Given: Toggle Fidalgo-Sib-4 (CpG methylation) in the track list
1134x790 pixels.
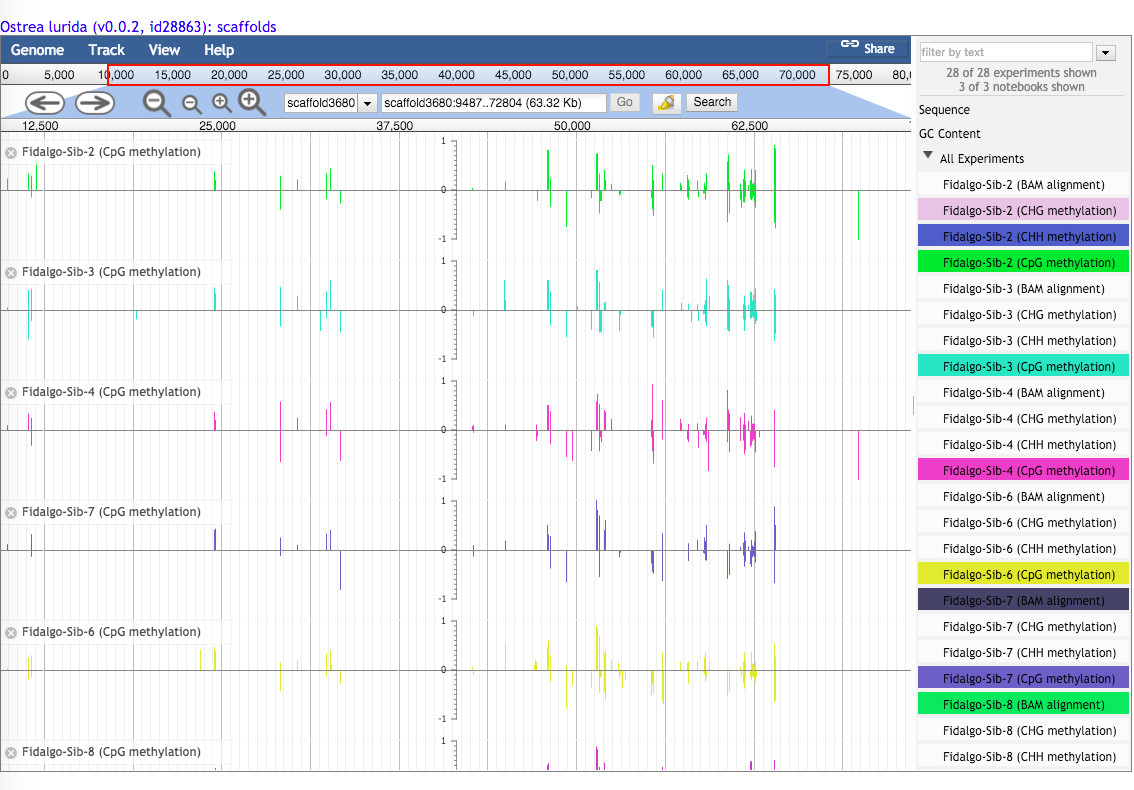Looking at the screenshot, I should pos(1023,471).
